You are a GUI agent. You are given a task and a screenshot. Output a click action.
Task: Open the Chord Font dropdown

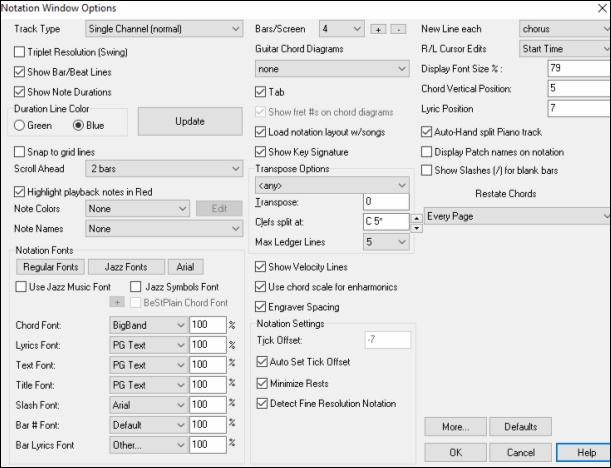(148, 326)
